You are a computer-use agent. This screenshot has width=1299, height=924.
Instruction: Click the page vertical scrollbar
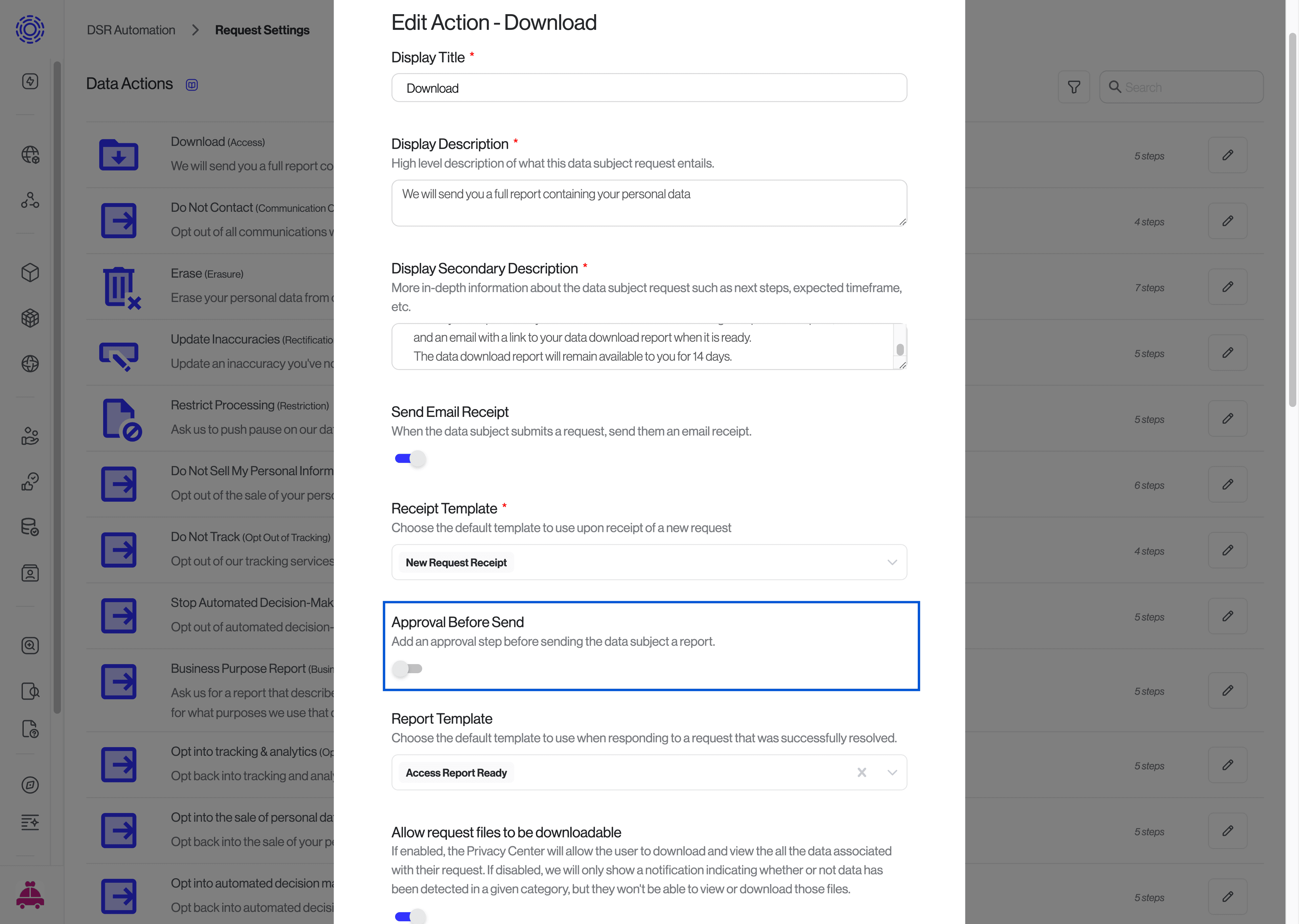(1292, 220)
